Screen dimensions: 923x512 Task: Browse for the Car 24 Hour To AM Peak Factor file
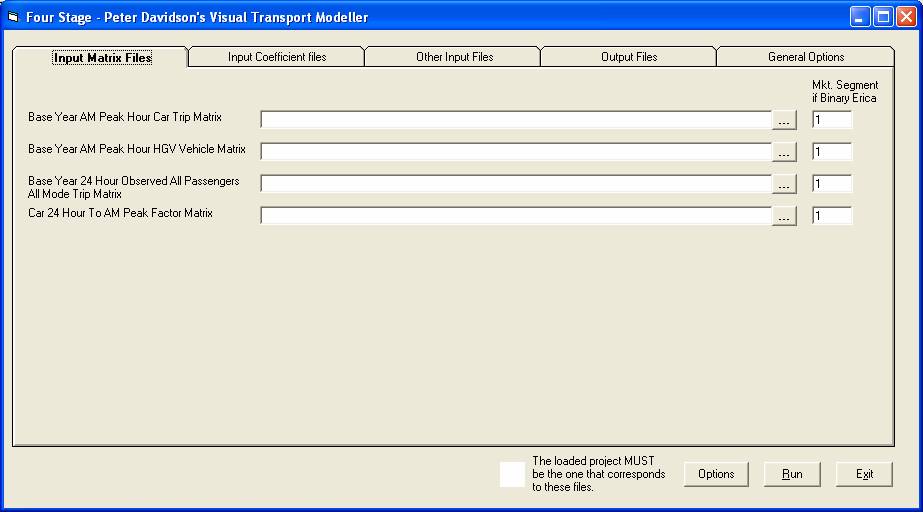coord(784,216)
